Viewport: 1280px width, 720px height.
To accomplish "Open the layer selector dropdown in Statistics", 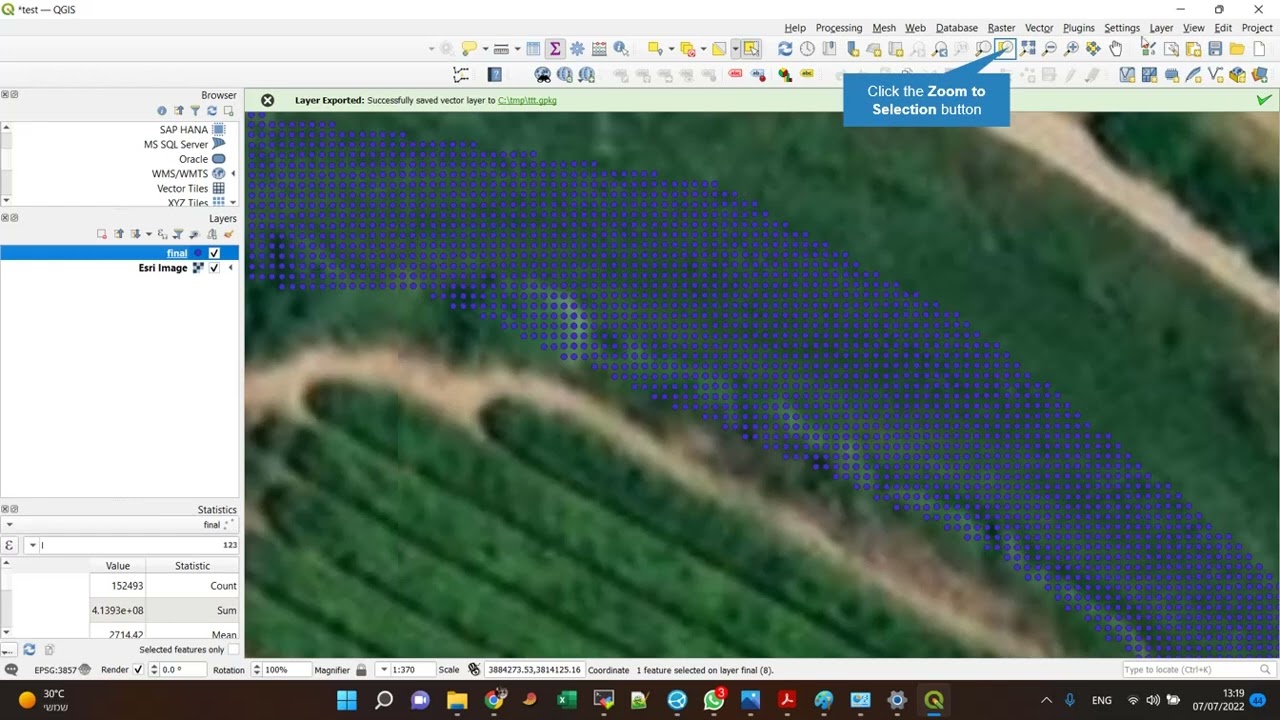I will click(9, 524).
